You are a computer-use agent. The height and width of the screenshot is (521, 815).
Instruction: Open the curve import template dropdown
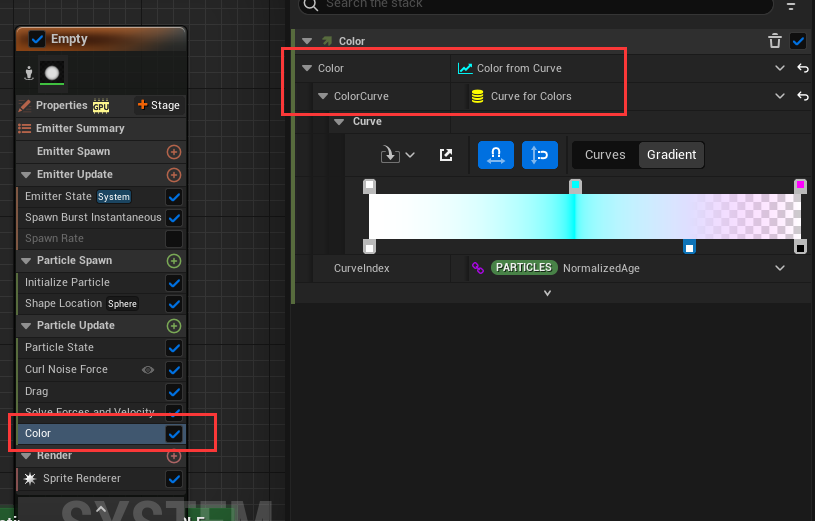click(x=398, y=155)
